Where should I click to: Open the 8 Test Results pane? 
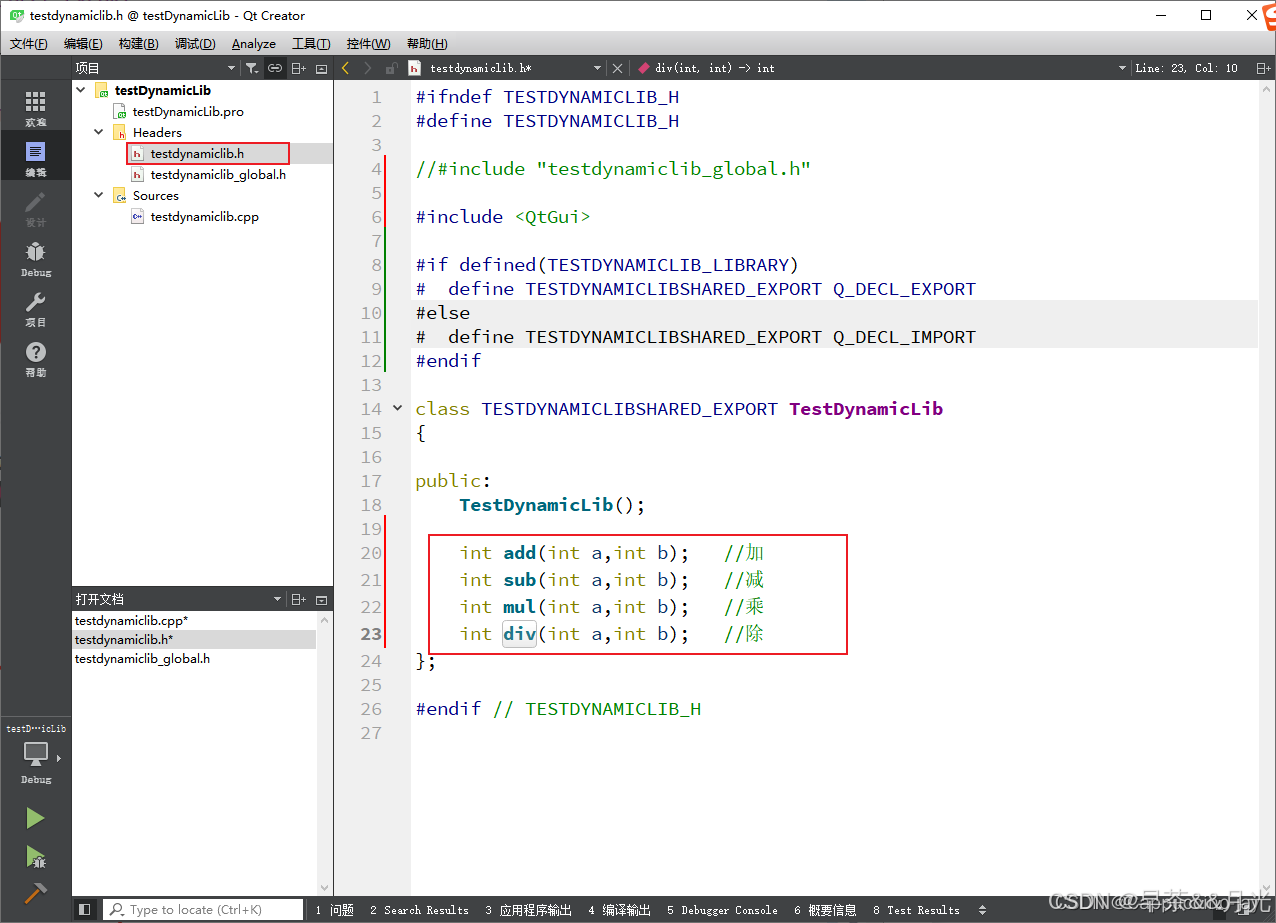coord(916,910)
